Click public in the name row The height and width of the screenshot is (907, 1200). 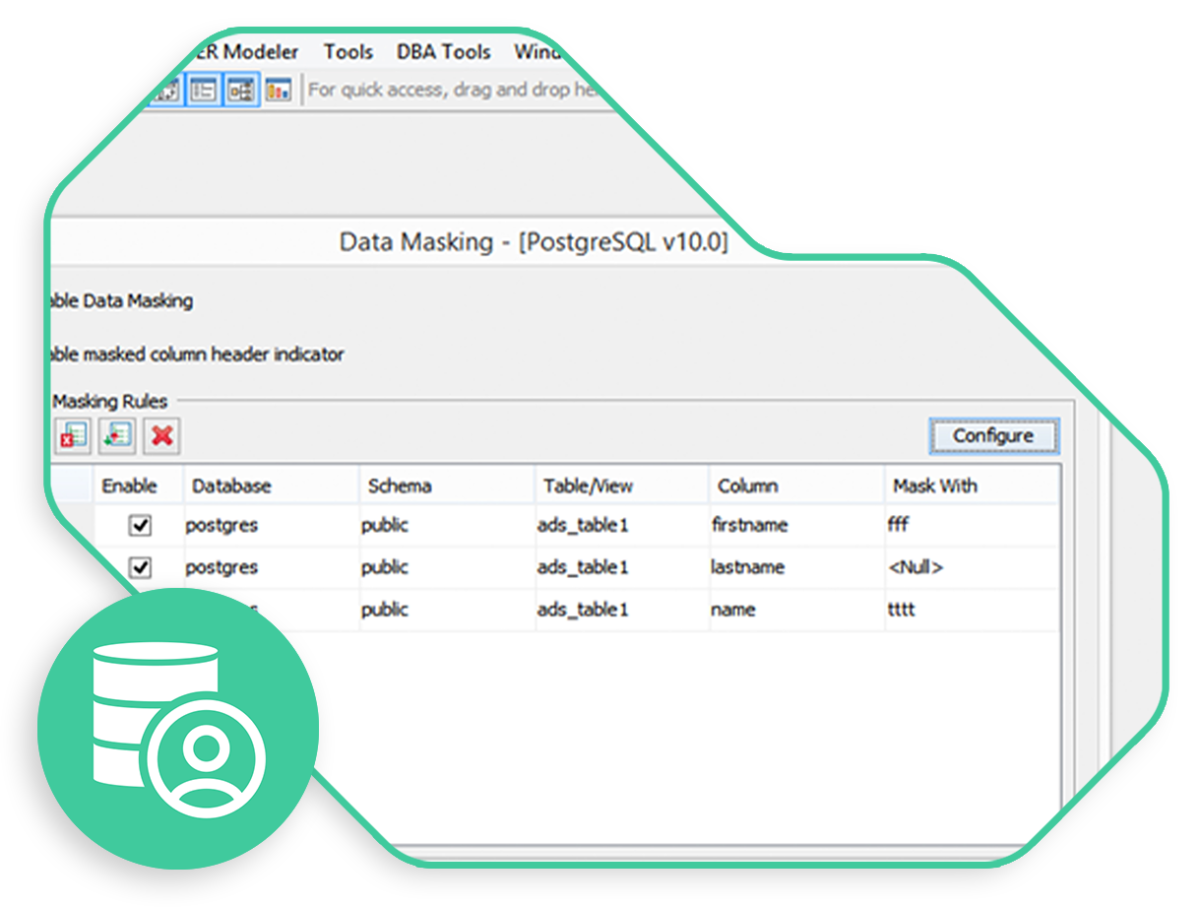(385, 609)
